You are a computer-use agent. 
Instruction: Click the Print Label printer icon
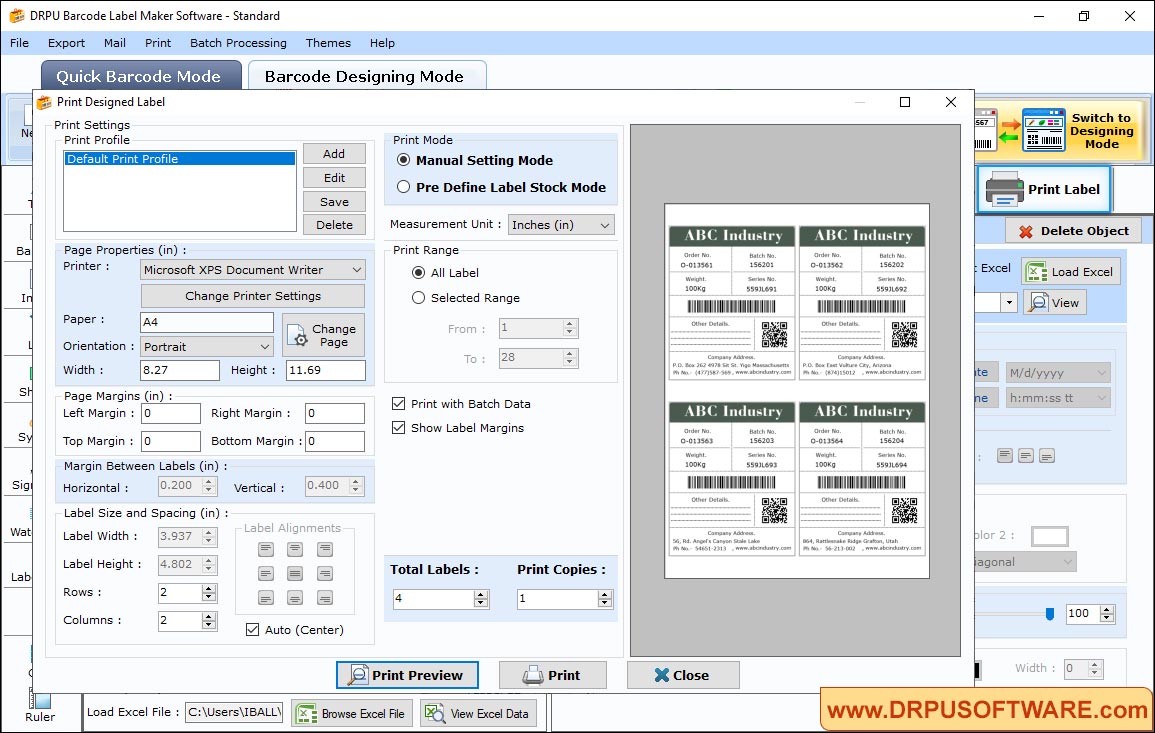(x=1004, y=189)
